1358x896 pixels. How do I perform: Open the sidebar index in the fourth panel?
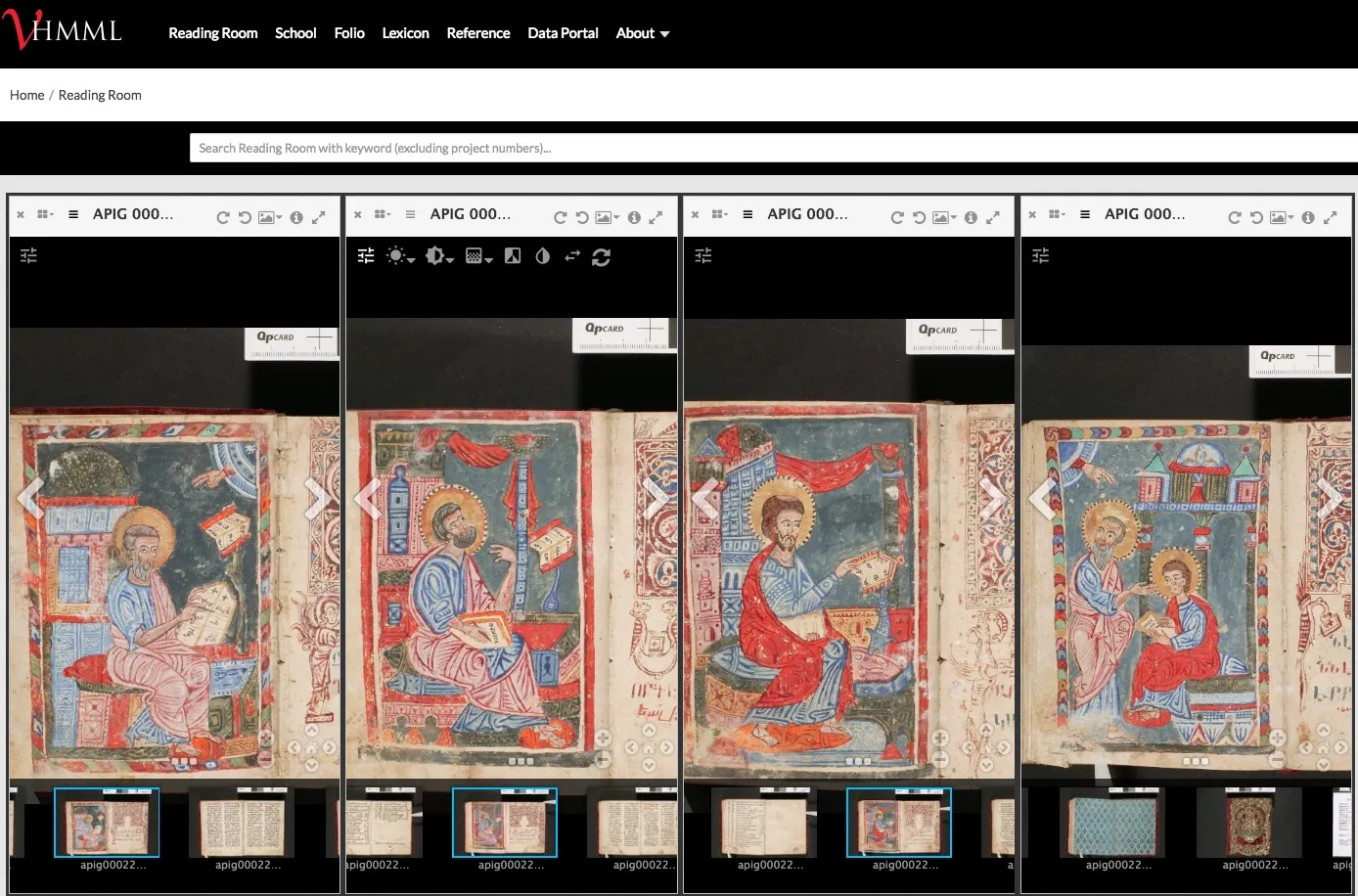(1085, 214)
